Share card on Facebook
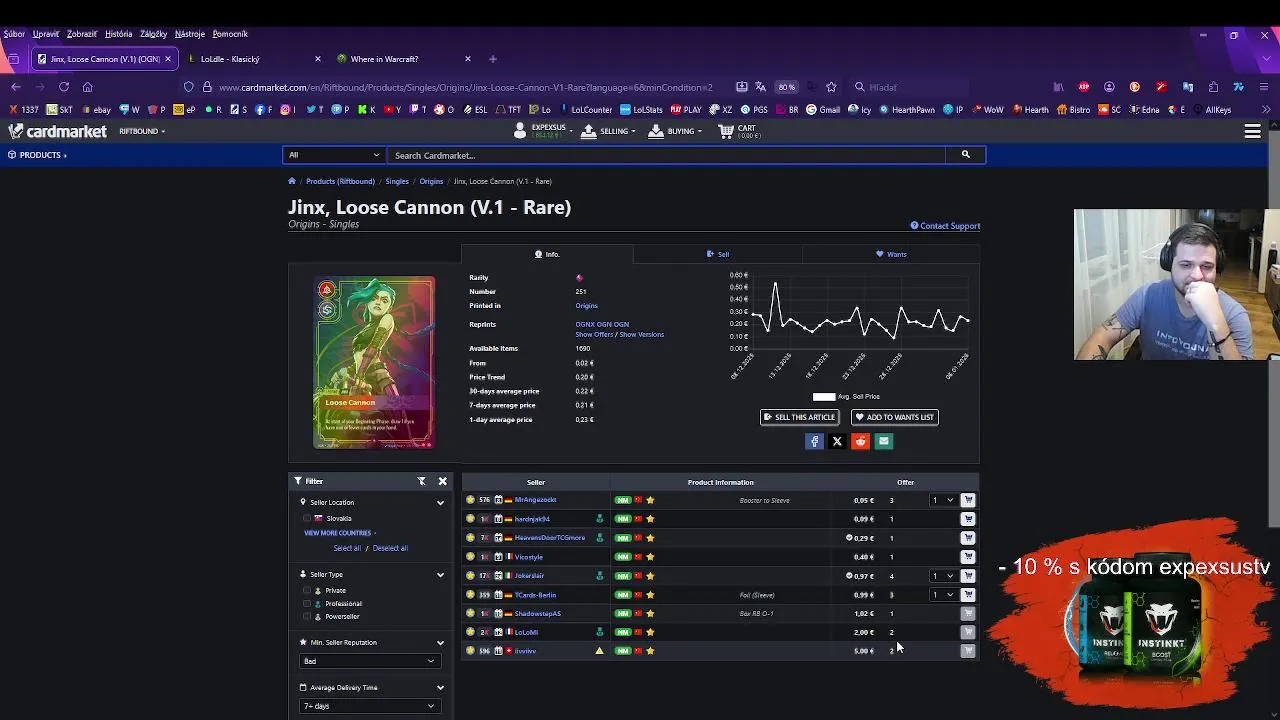This screenshot has width=1280, height=720. click(x=814, y=441)
